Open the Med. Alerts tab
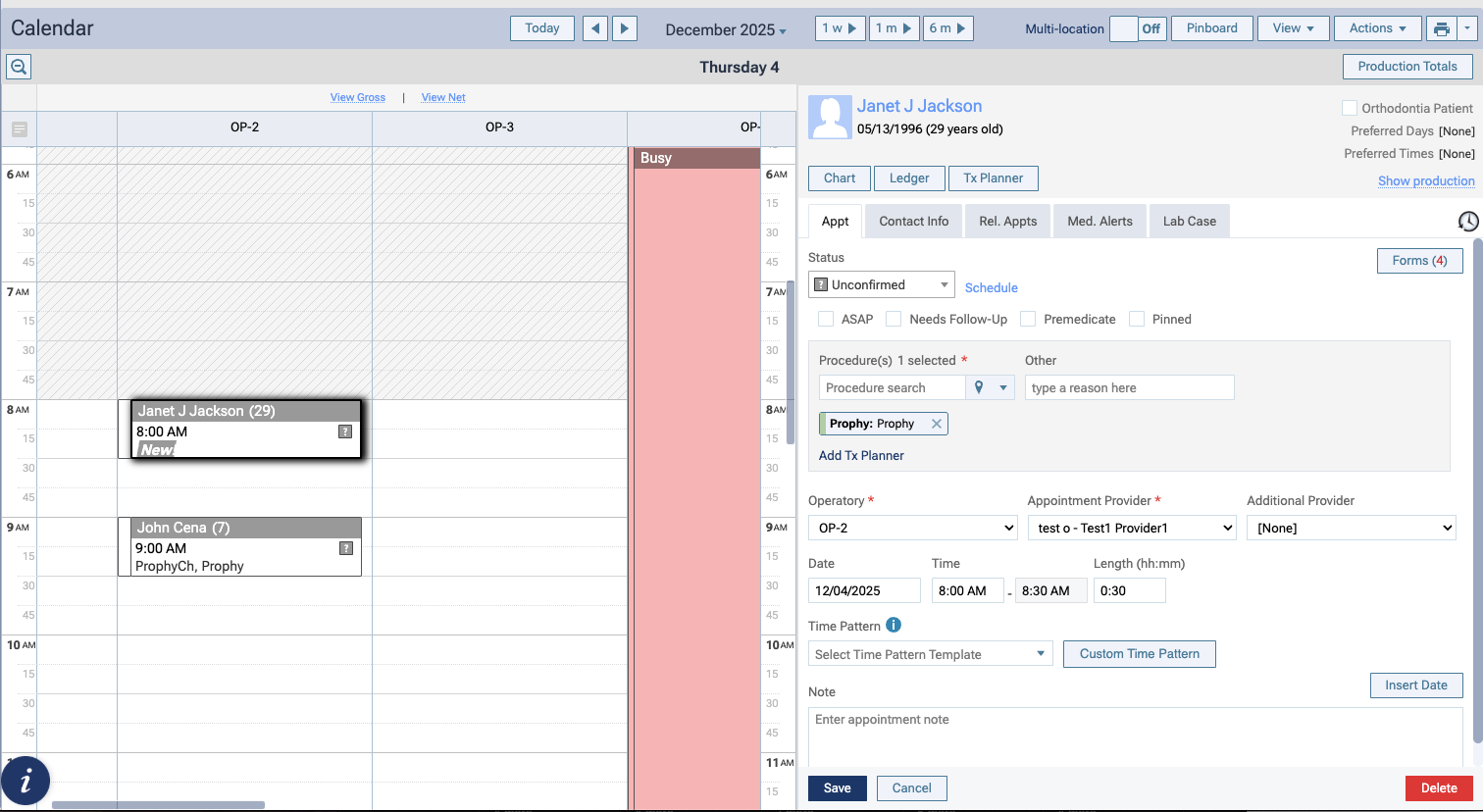Screen dimensions: 1483x812 (1099, 222)
